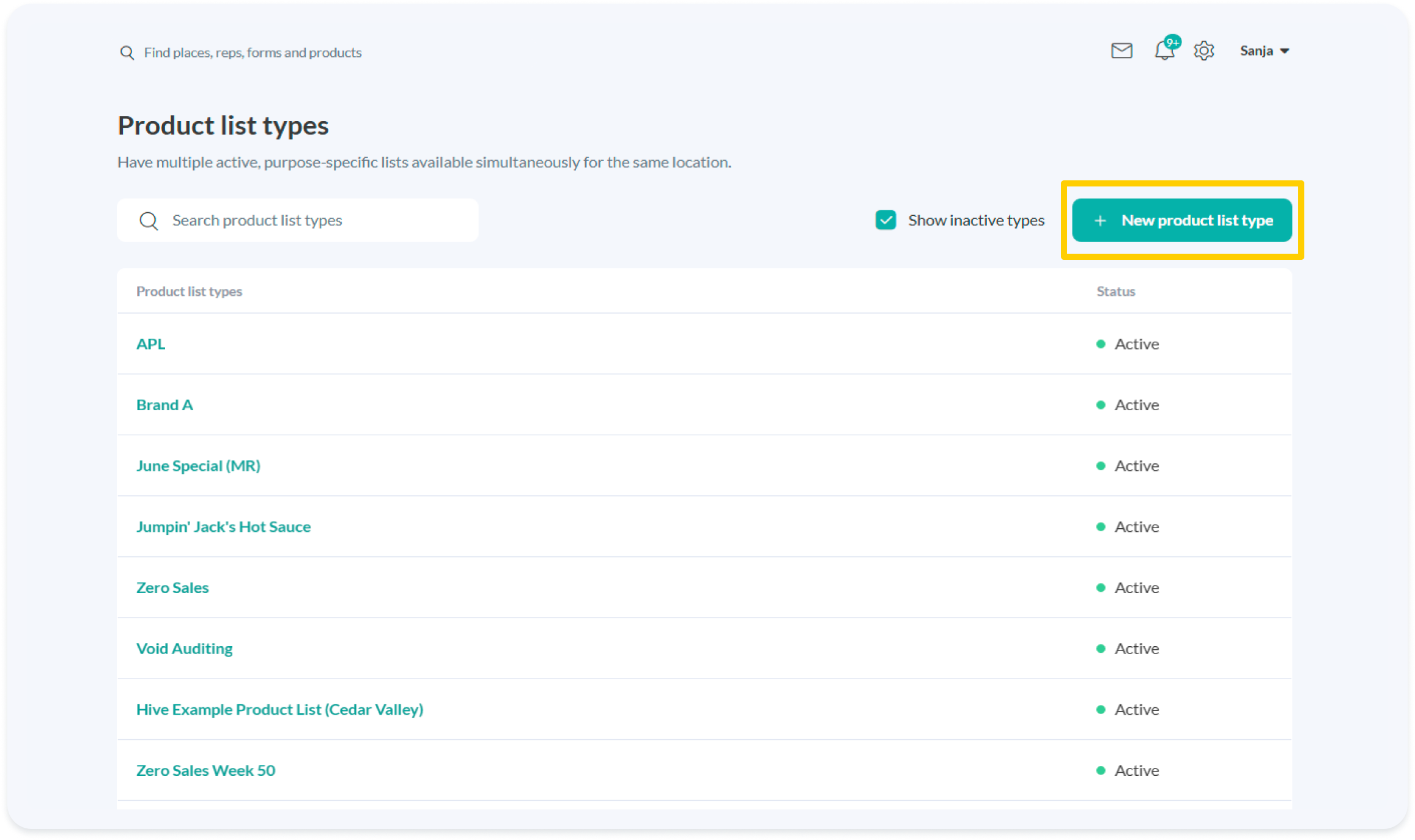Open the dropdown arrow next to Sanja
The image size is (1415, 840).
(x=1285, y=51)
